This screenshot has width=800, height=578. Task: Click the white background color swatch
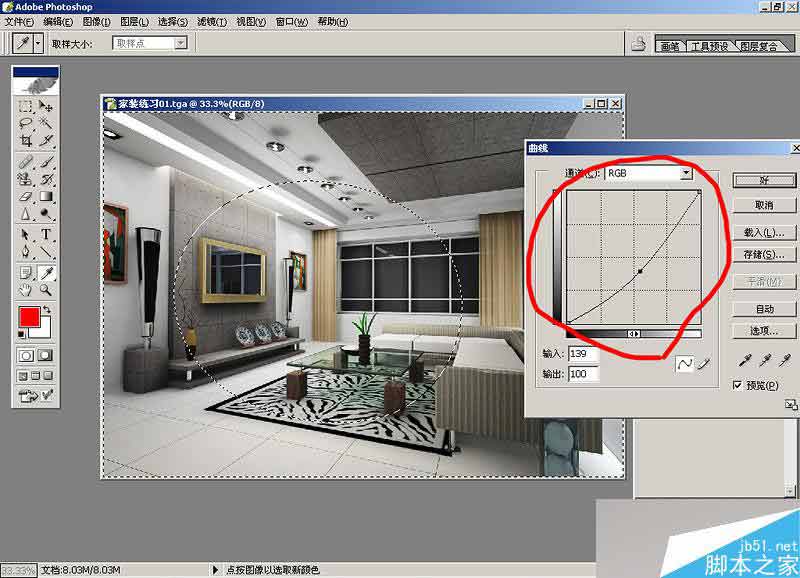44,331
